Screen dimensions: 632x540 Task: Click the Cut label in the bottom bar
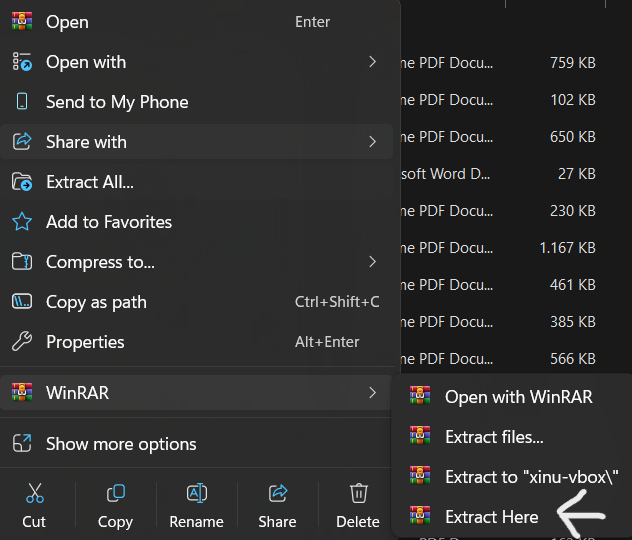34,522
